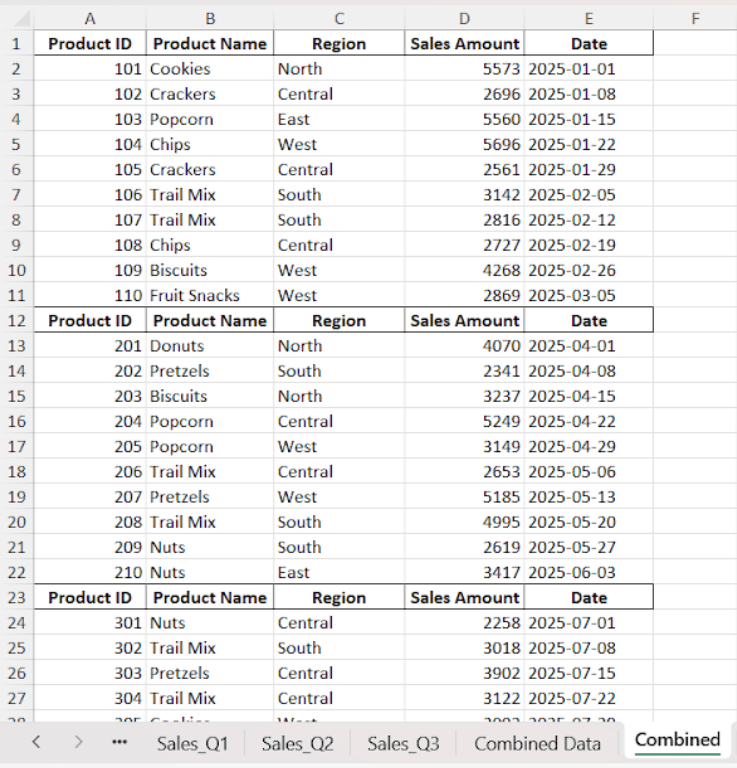Image resolution: width=737 pixels, height=768 pixels.
Task: Select row 7 header
Action: click(16, 194)
